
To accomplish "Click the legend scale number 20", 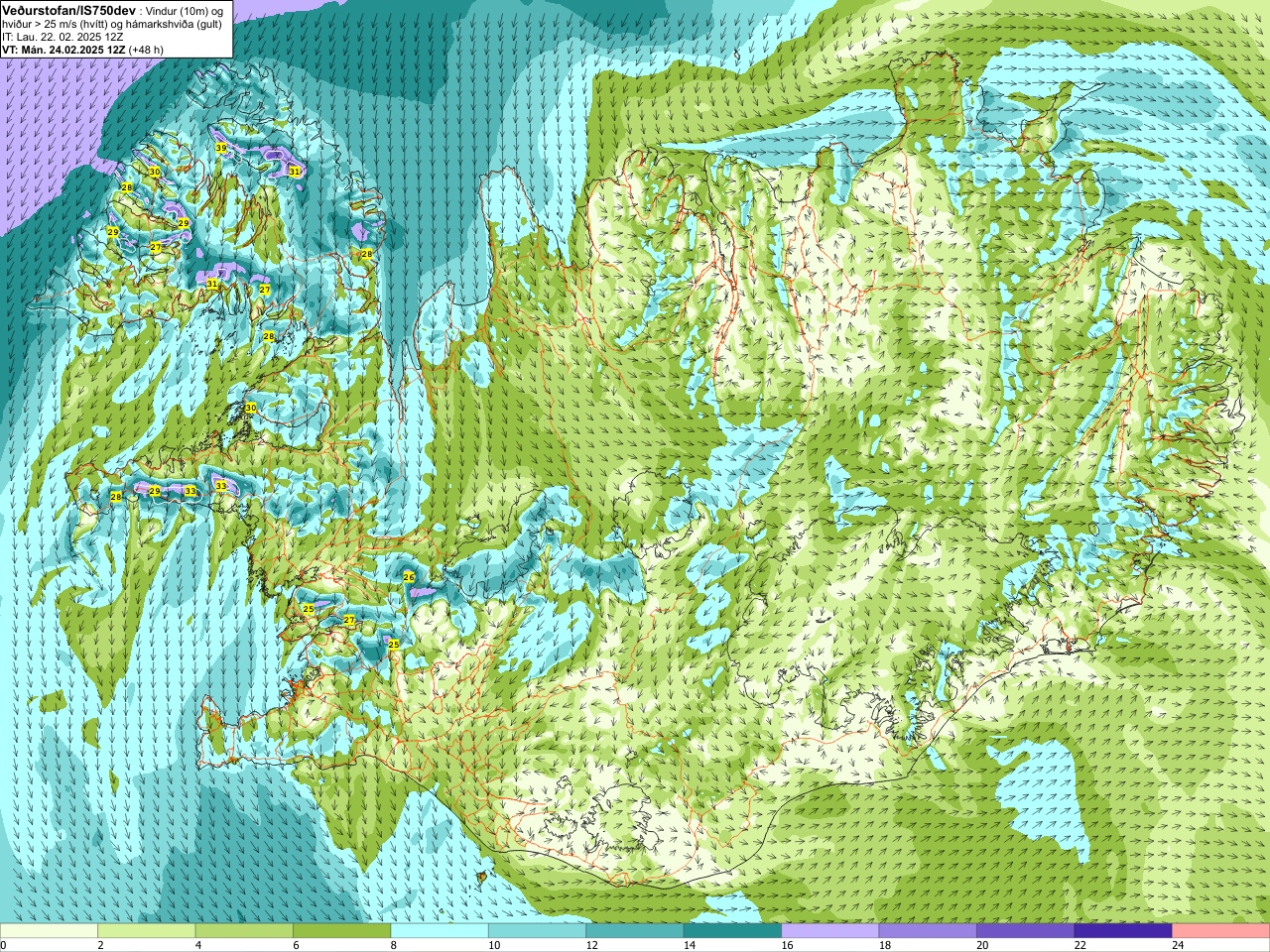I will pyautogui.click(x=982, y=945).
